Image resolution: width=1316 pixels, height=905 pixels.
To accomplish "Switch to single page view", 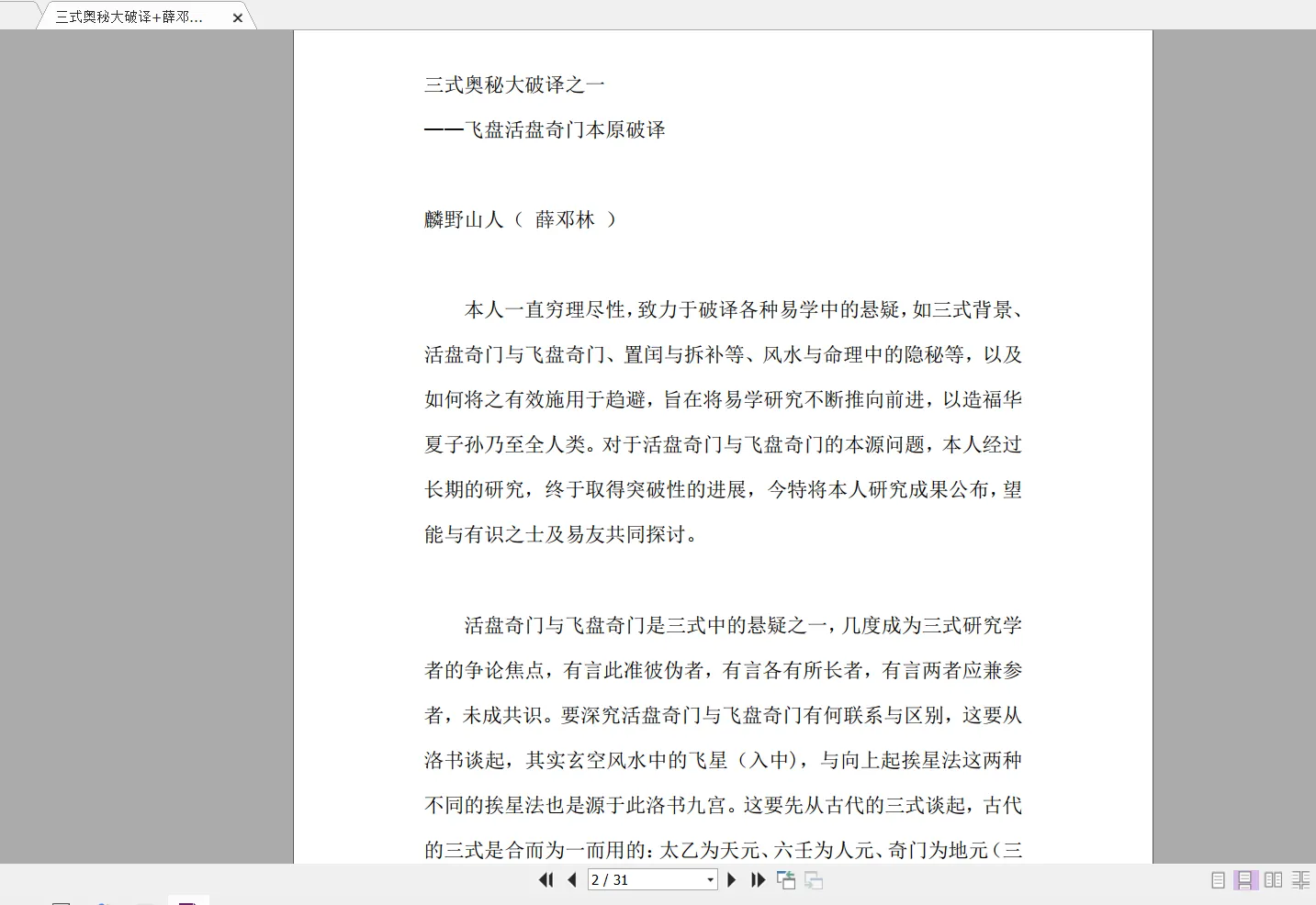I will click(x=1218, y=880).
